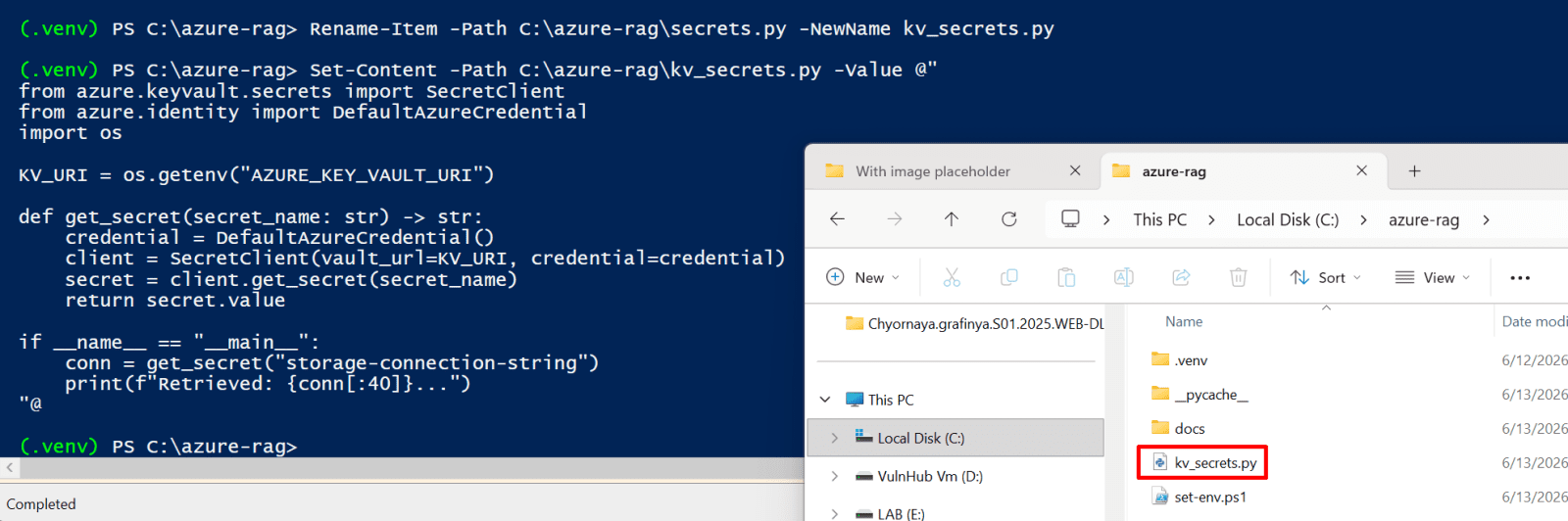Click the Paste clipboard icon
The height and width of the screenshot is (521, 1568).
click(1066, 277)
